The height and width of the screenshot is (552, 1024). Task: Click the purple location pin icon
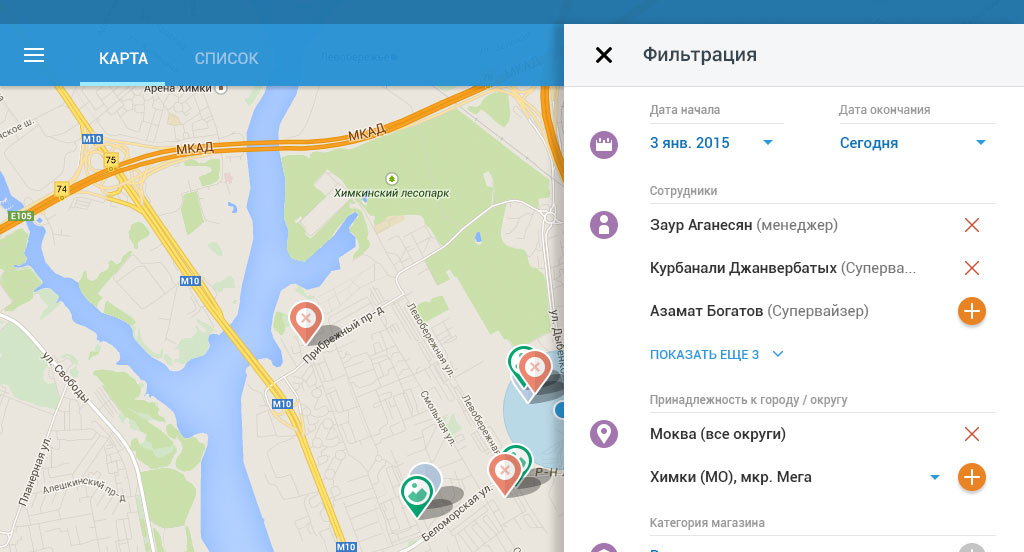click(604, 434)
